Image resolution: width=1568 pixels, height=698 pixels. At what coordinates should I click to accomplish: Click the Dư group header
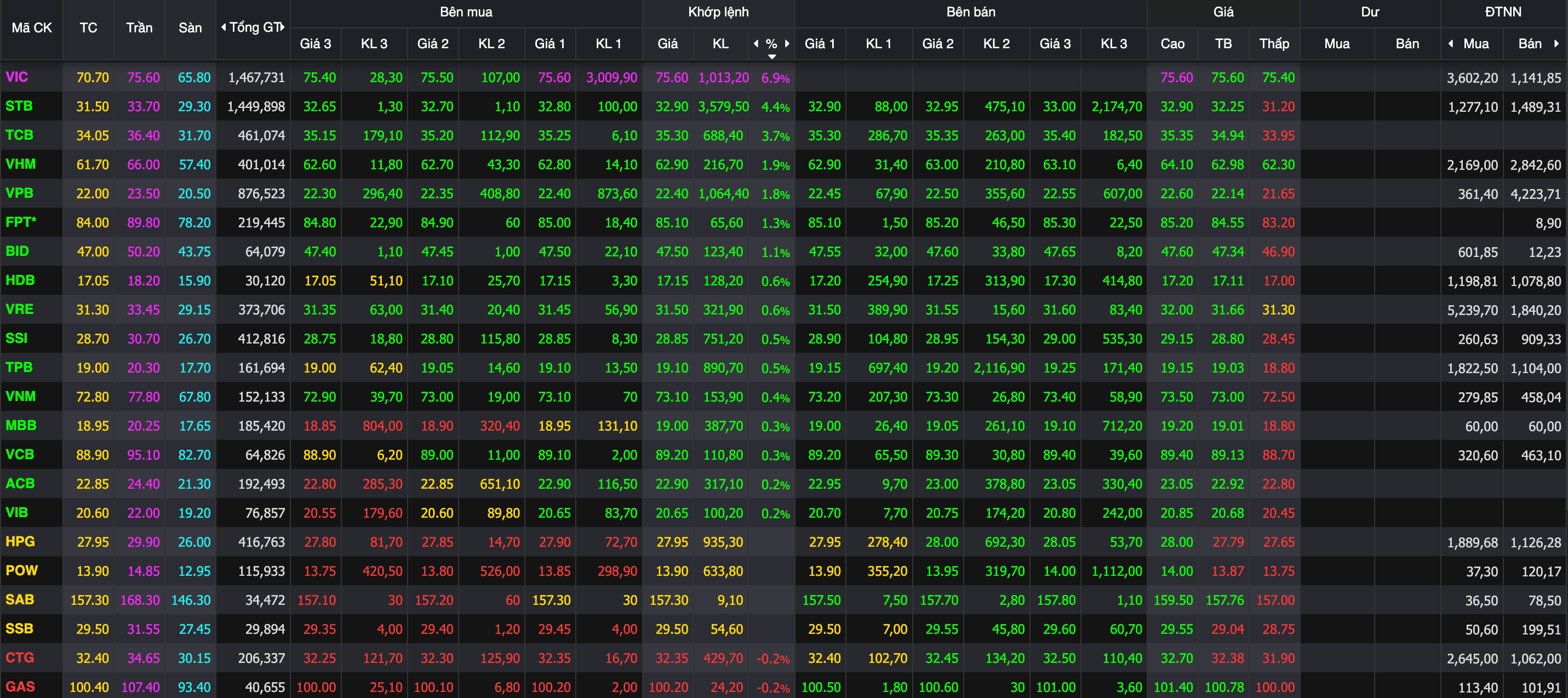[1370, 12]
